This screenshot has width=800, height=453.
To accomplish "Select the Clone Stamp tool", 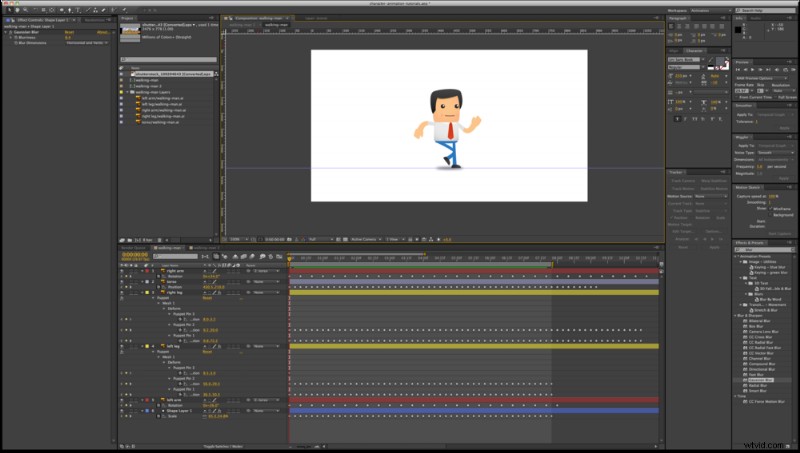I will pos(96,10).
